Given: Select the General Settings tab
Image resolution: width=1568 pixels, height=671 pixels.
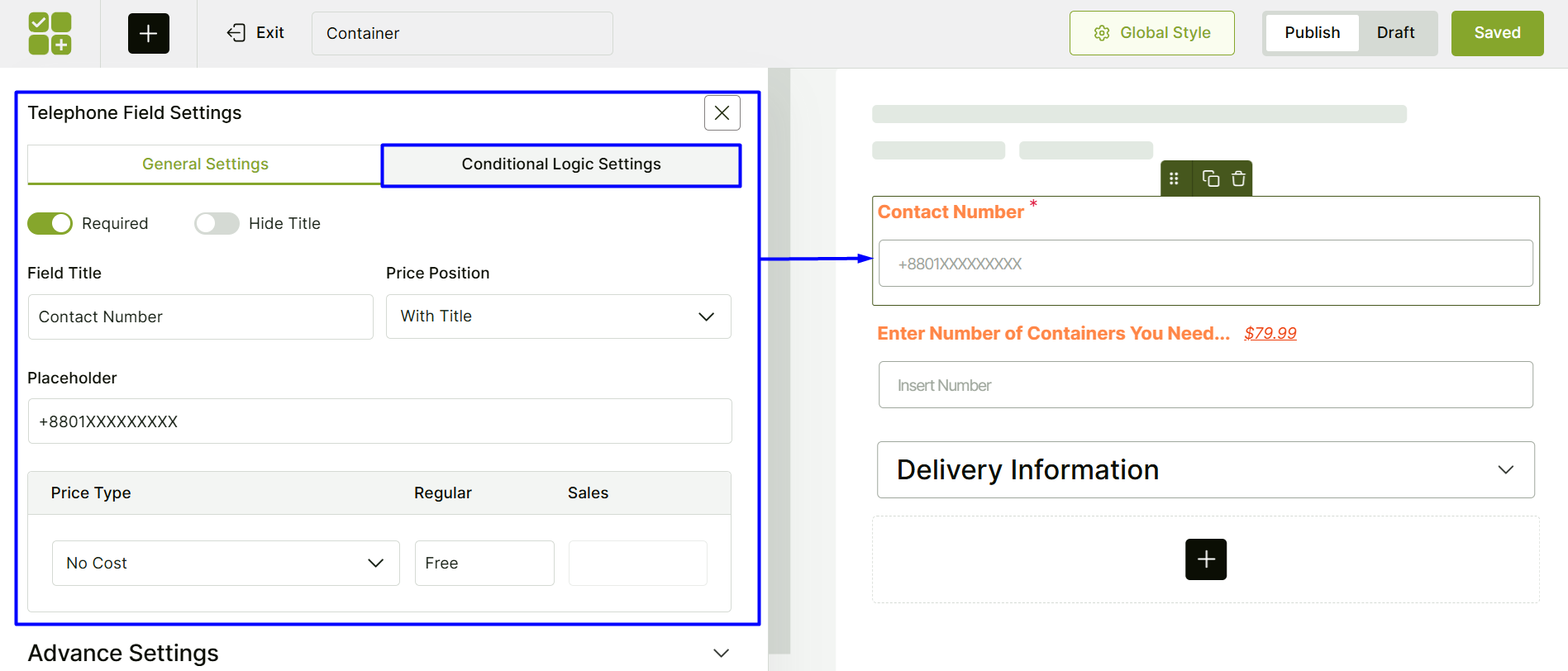Looking at the screenshot, I should 205,164.
